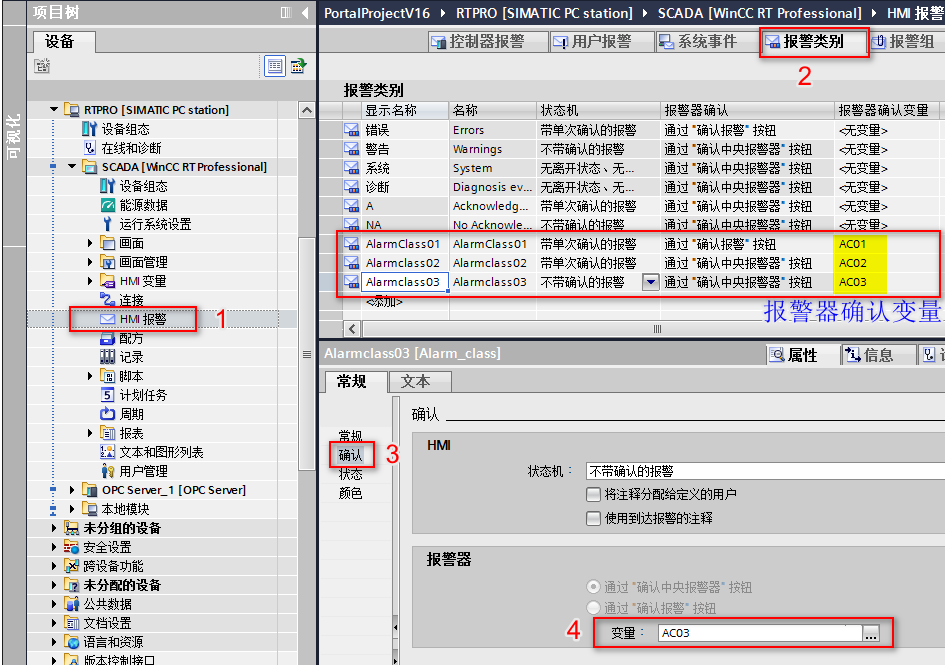The height and width of the screenshot is (665, 945).
Task: Click the HMI 变量 folder icon
Action: coord(107,281)
